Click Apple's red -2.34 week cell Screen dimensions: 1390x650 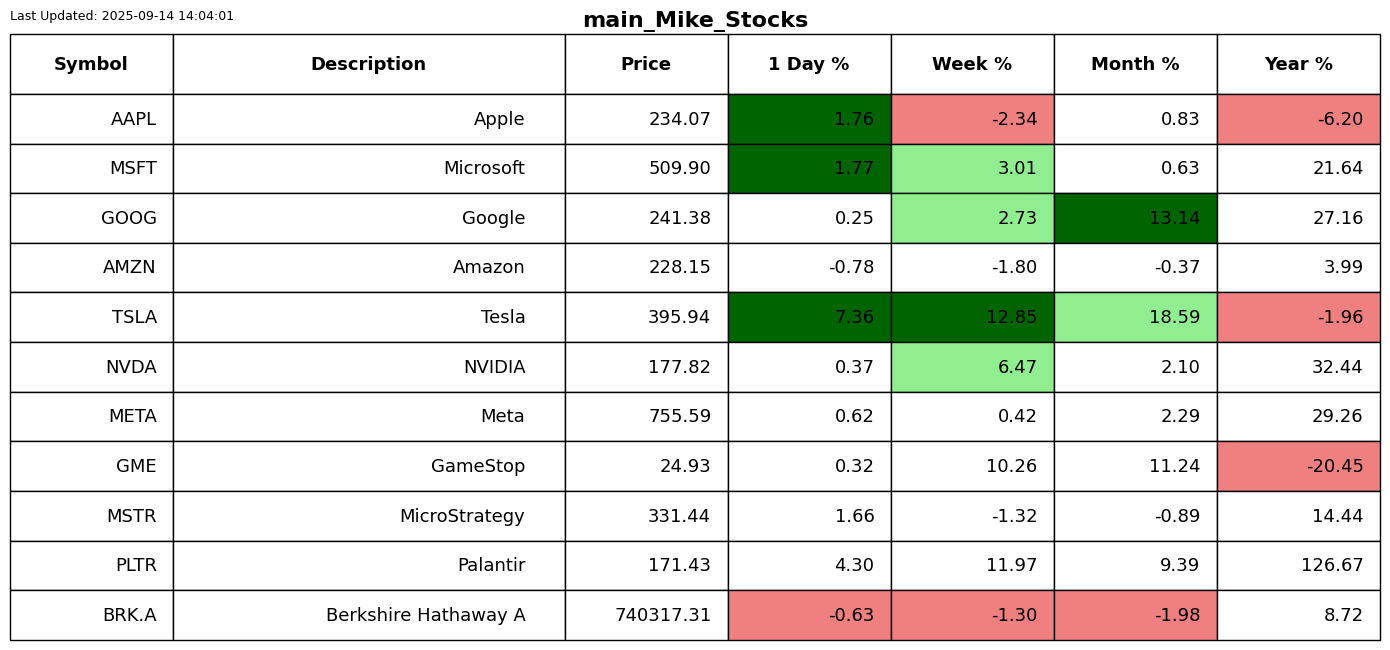point(972,120)
